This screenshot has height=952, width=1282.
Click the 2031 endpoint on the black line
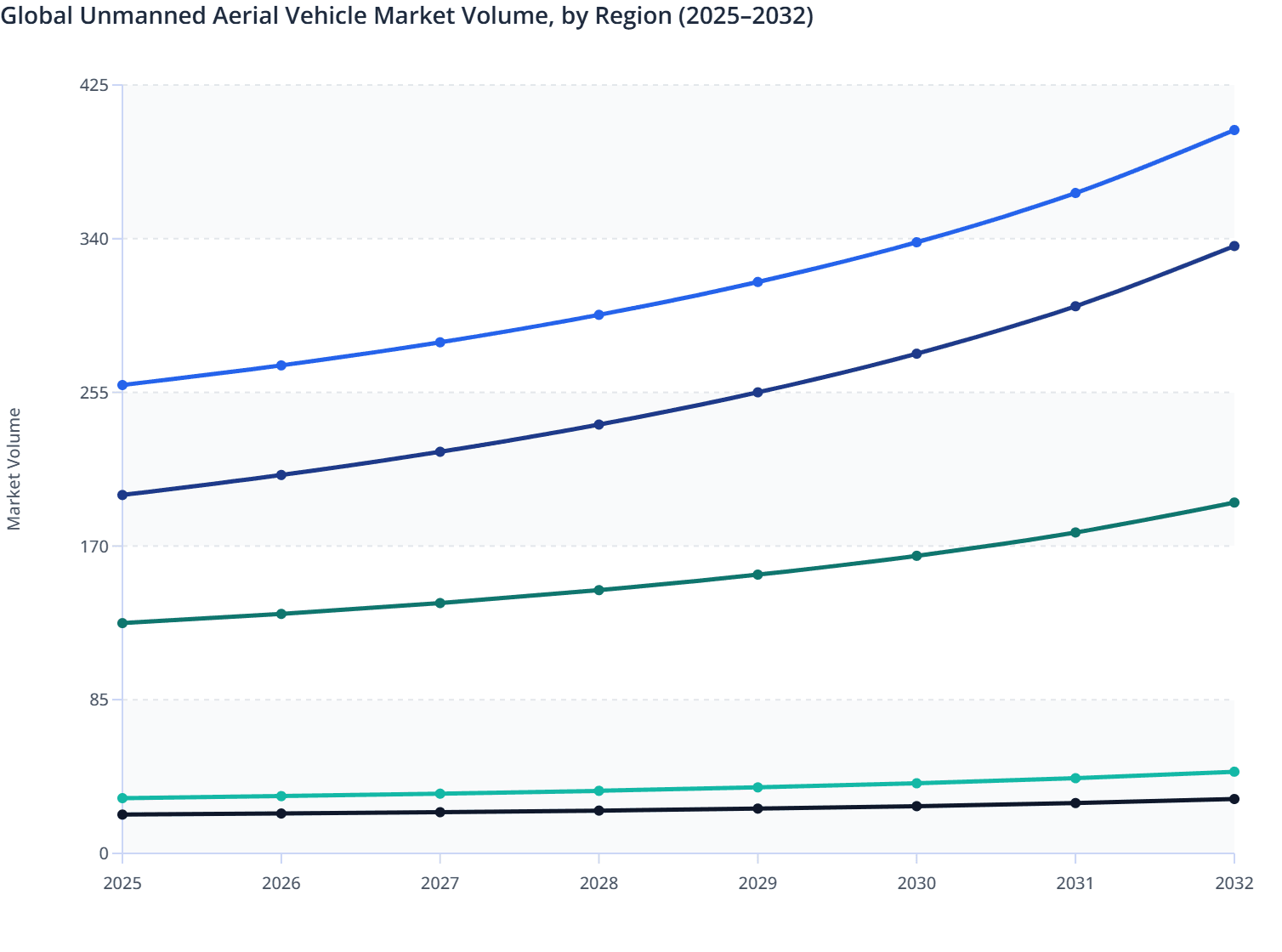(x=1075, y=803)
